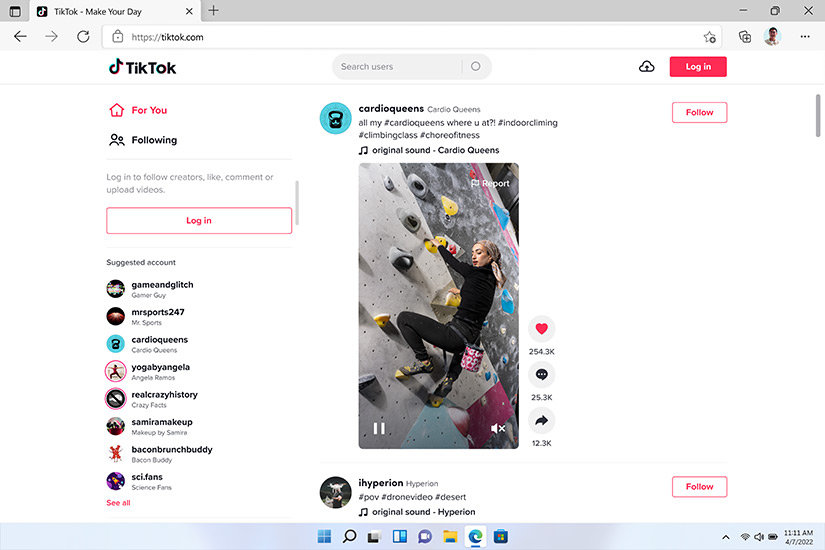Open Windows taskbar search

[349, 536]
